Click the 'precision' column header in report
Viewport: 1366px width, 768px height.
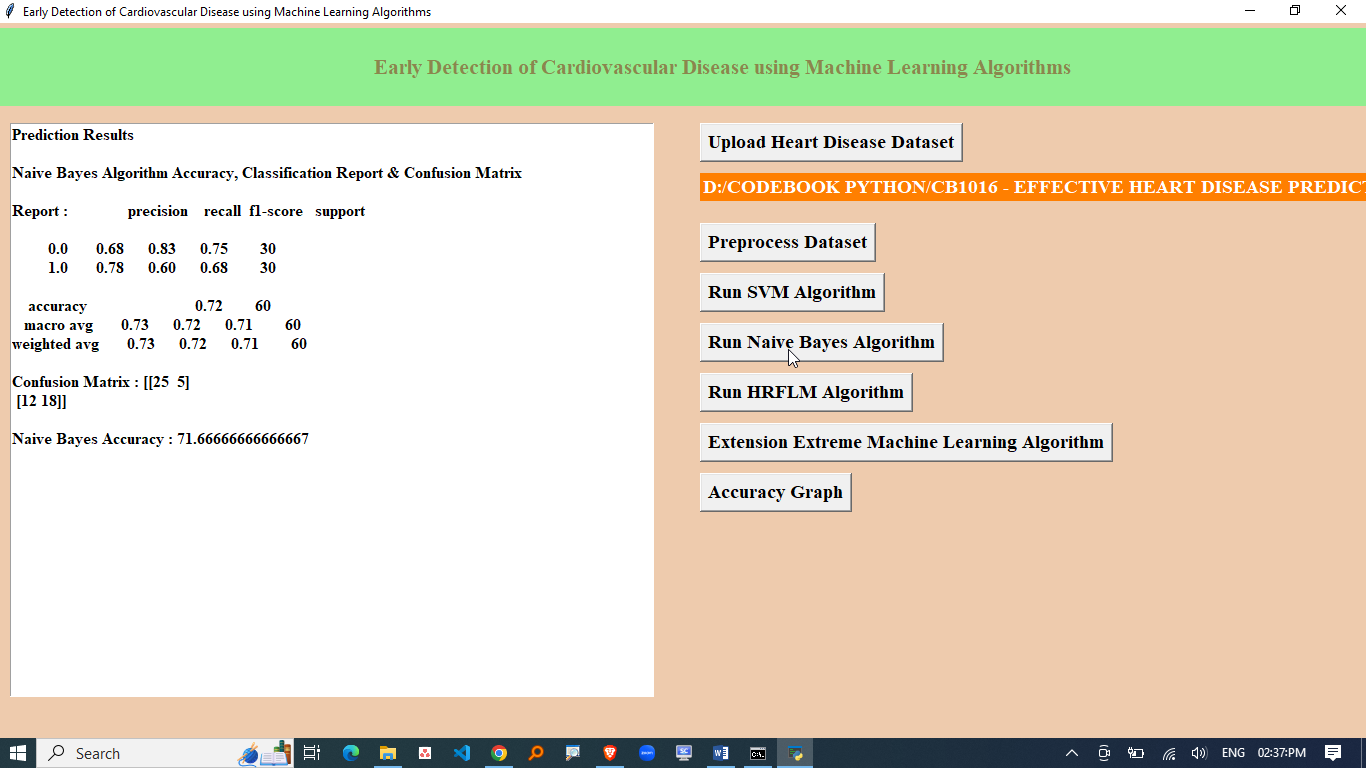(158, 211)
